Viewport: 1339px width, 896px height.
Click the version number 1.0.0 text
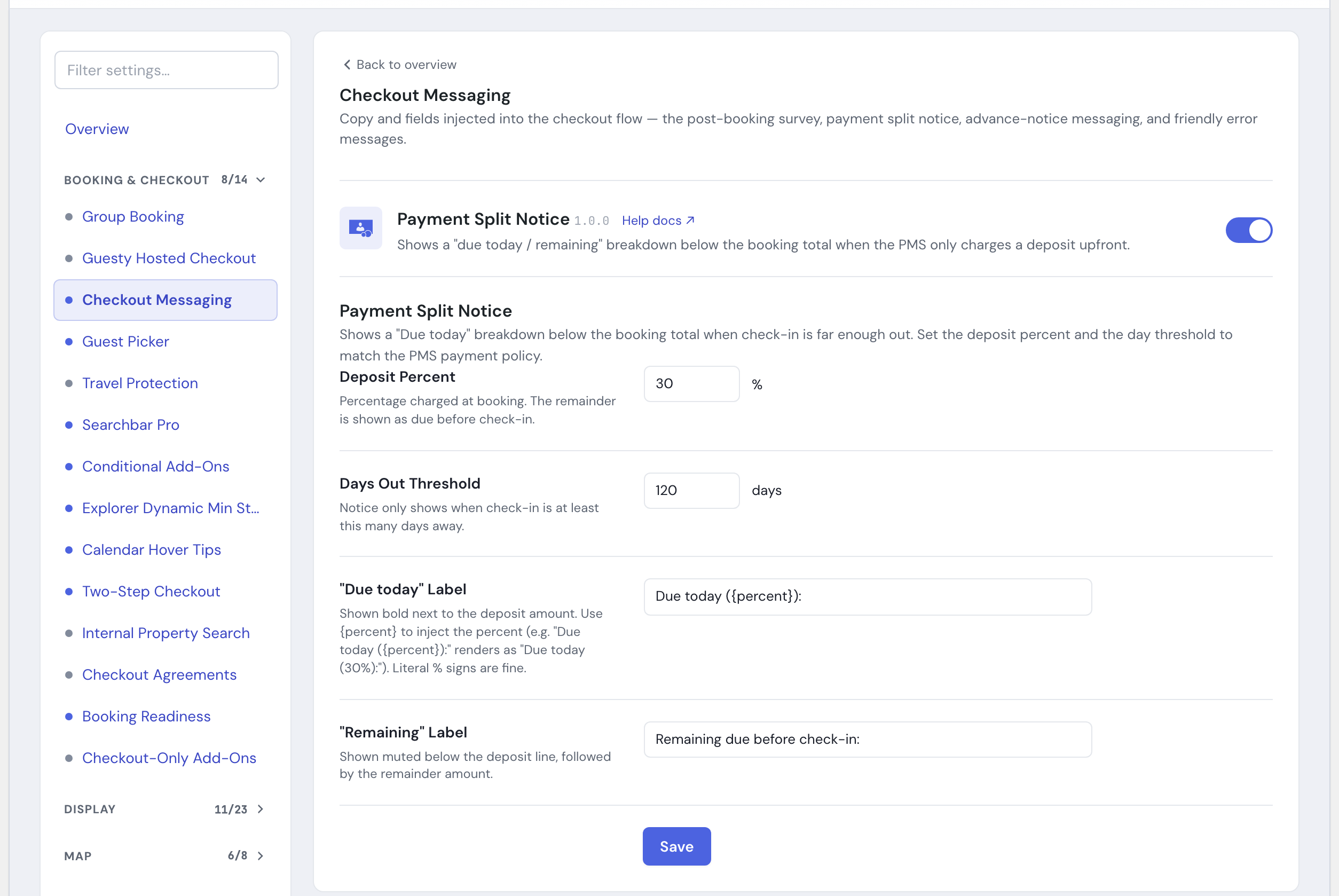tap(591, 221)
